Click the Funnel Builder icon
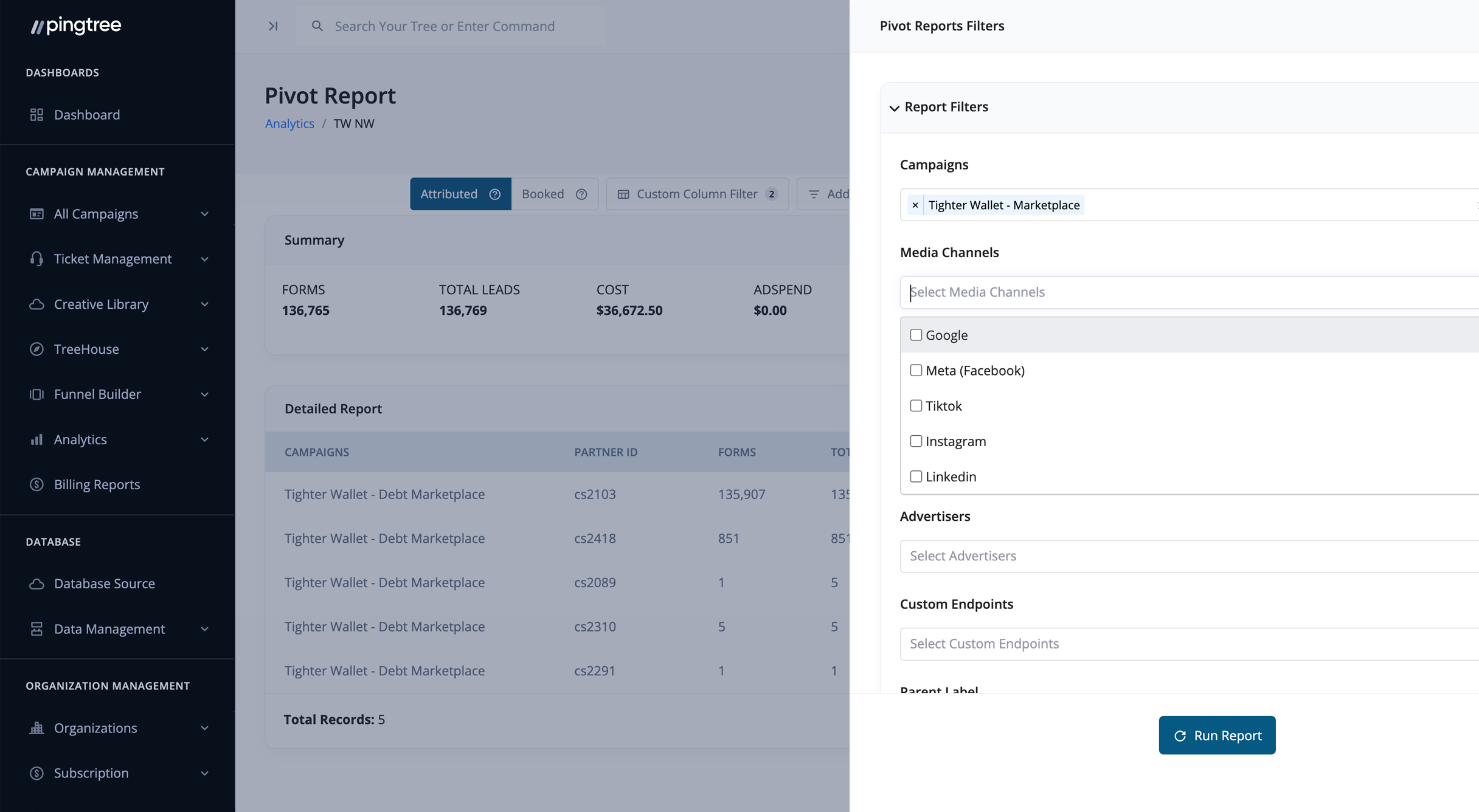1479x812 pixels. click(x=36, y=394)
